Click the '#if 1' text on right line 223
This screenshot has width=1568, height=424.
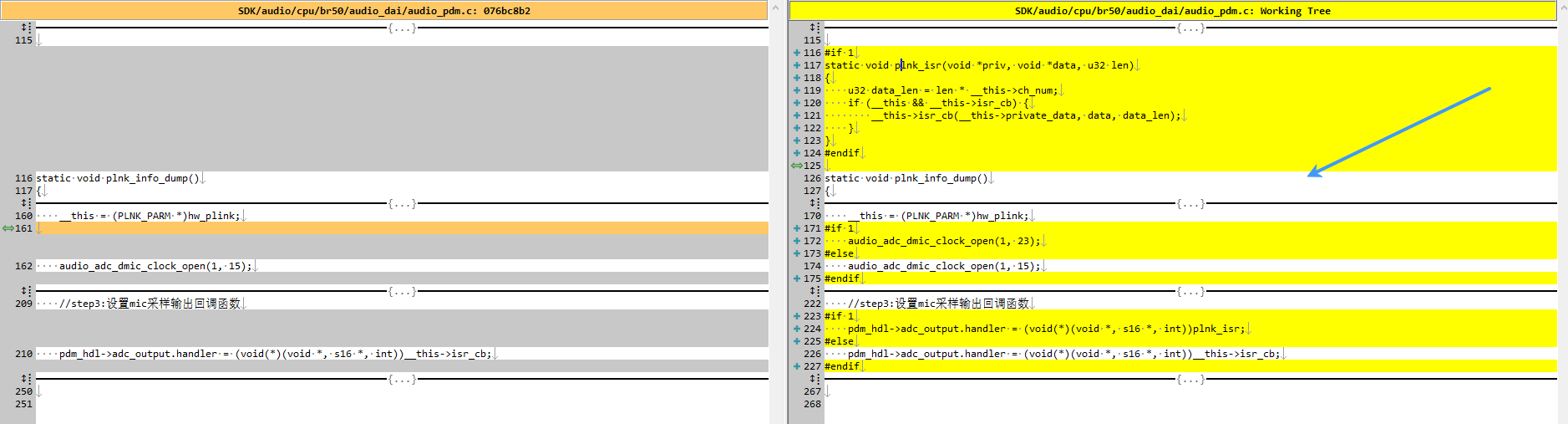coord(839,316)
